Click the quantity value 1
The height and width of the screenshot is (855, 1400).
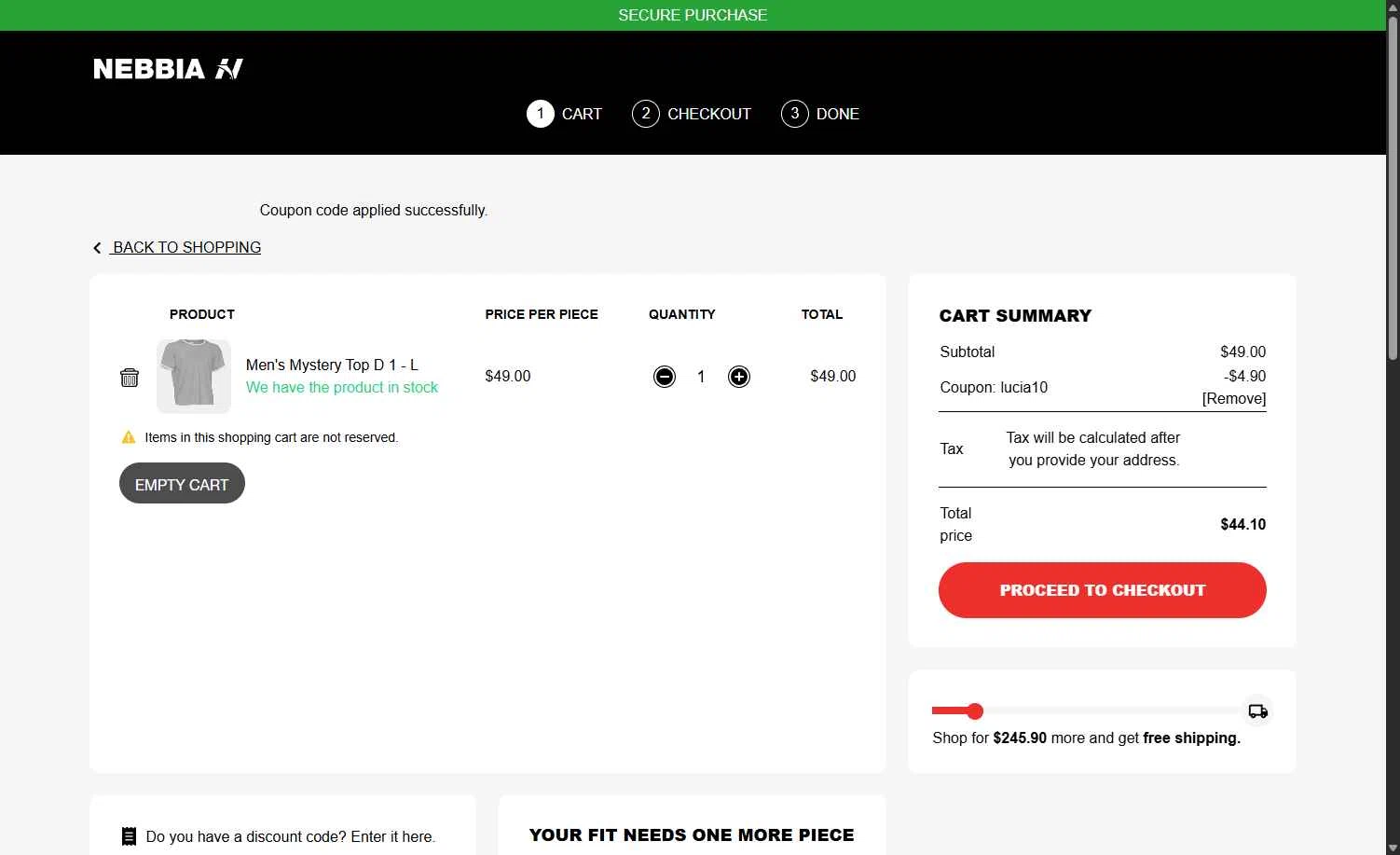coord(701,377)
